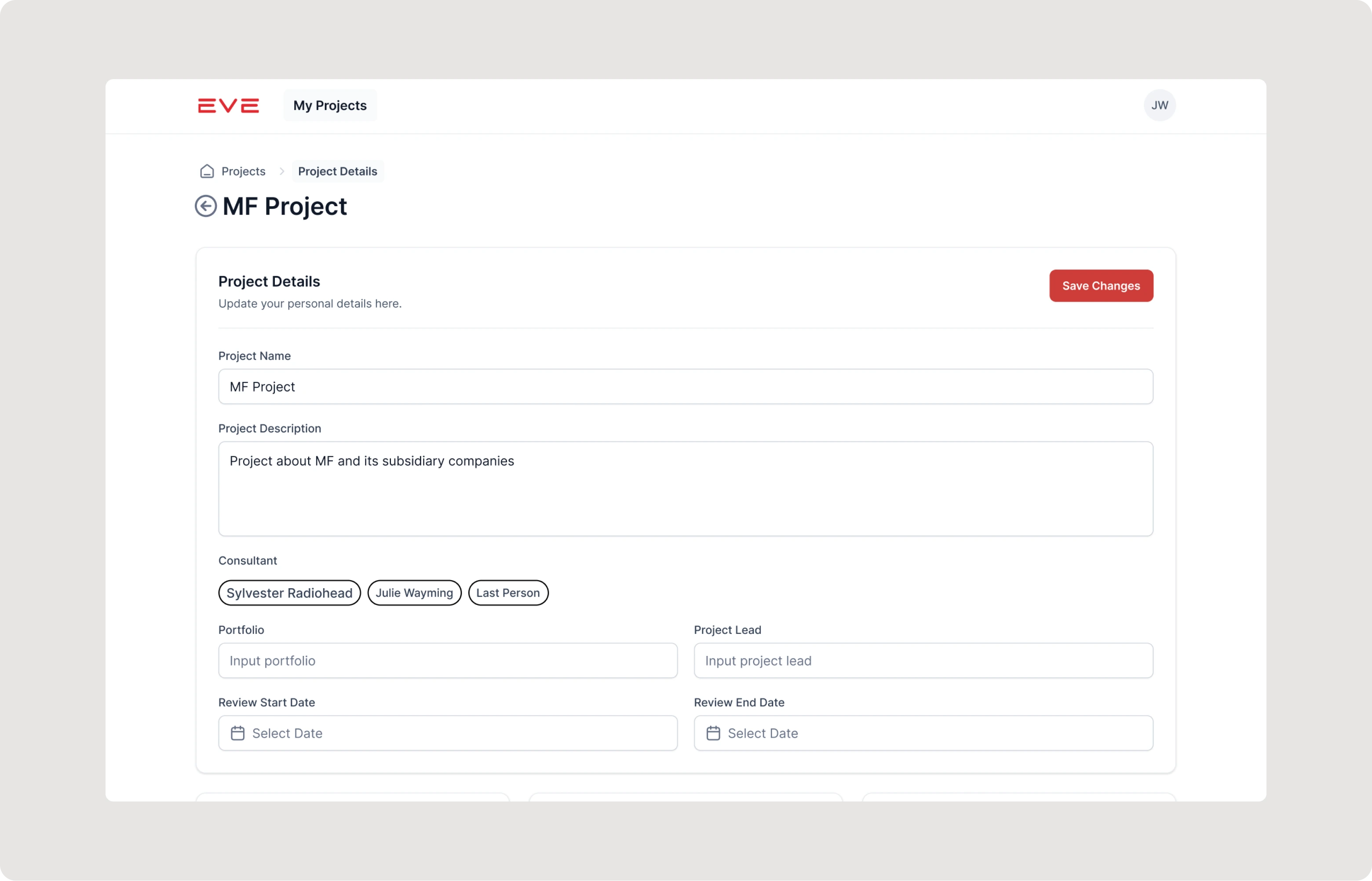Viewport: 1372px width, 881px height.
Task: Go to the Projects breadcrumb link
Action: click(243, 171)
